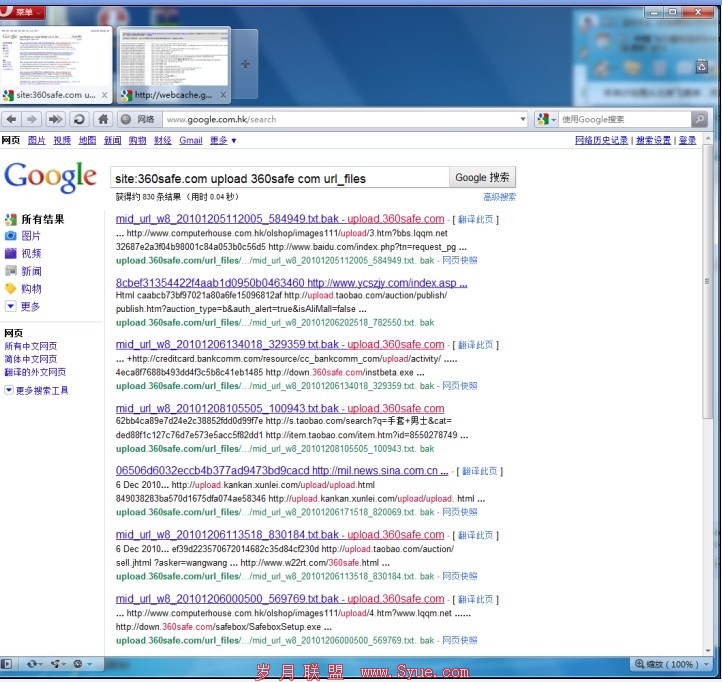Open result mid_url_w8_20101206134018_329359.txt.bak

[280, 344]
